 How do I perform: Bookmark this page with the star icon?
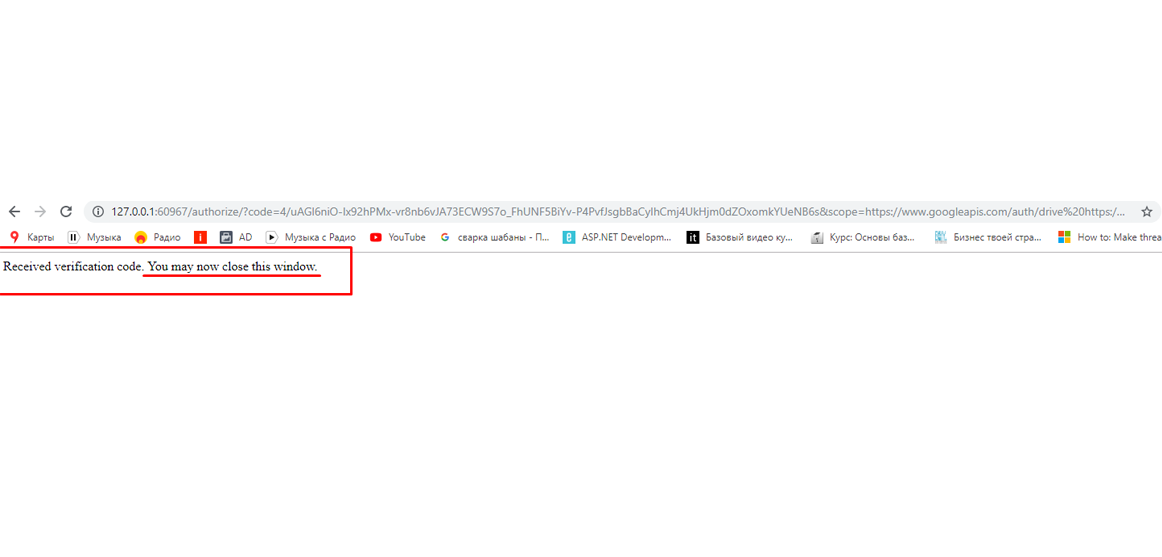1146,212
